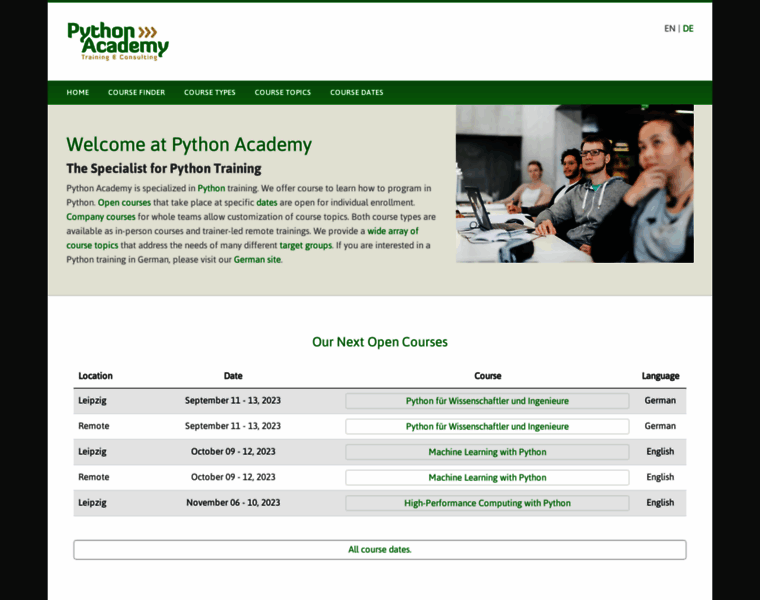This screenshot has width=760, height=600.
Task: Select 'November 06 - 10, 2023' date cell
Action: click(233, 503)
